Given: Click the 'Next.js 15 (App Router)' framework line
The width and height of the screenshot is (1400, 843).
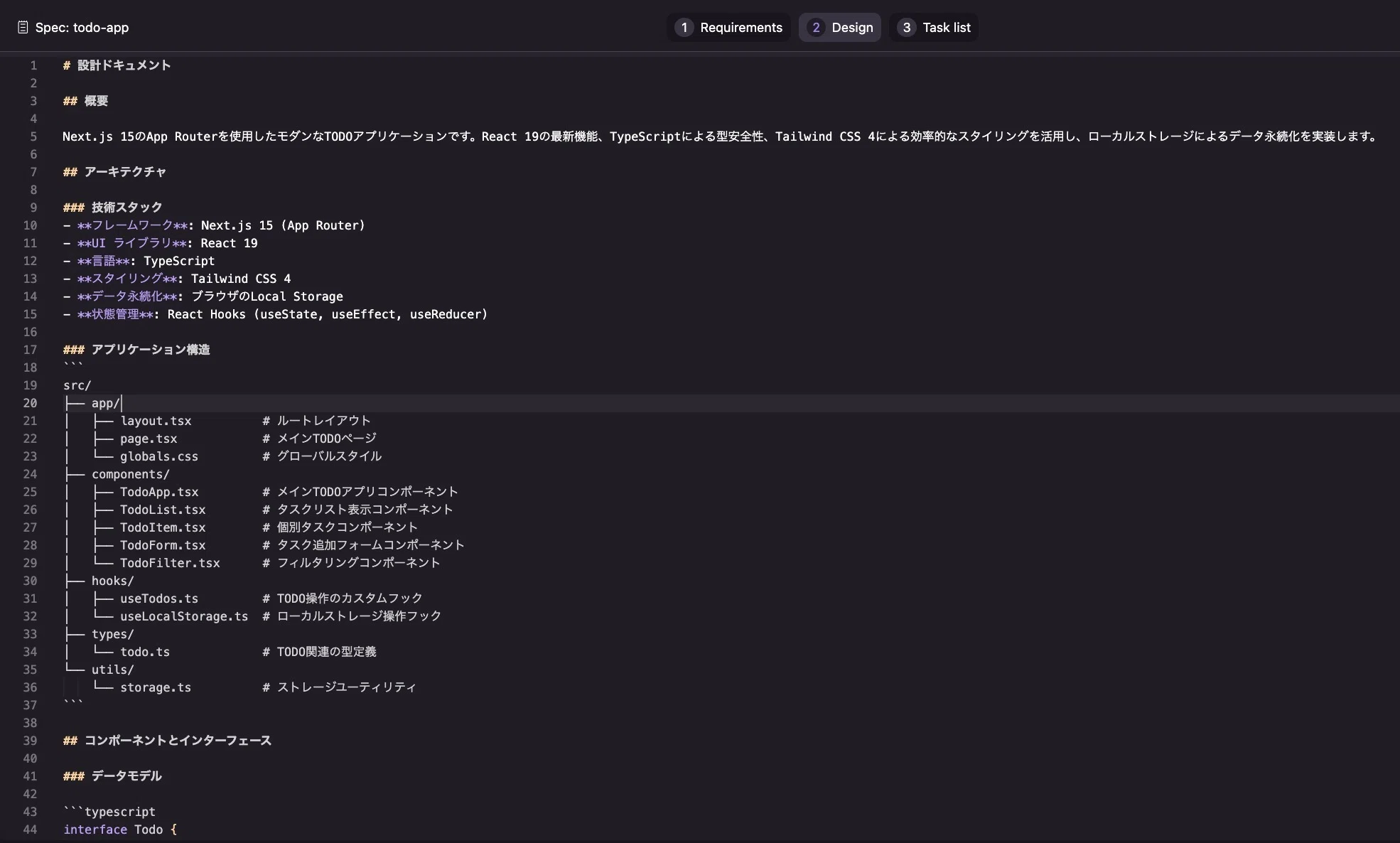Looking at the screenshot, I should click(x=214, y=225).
